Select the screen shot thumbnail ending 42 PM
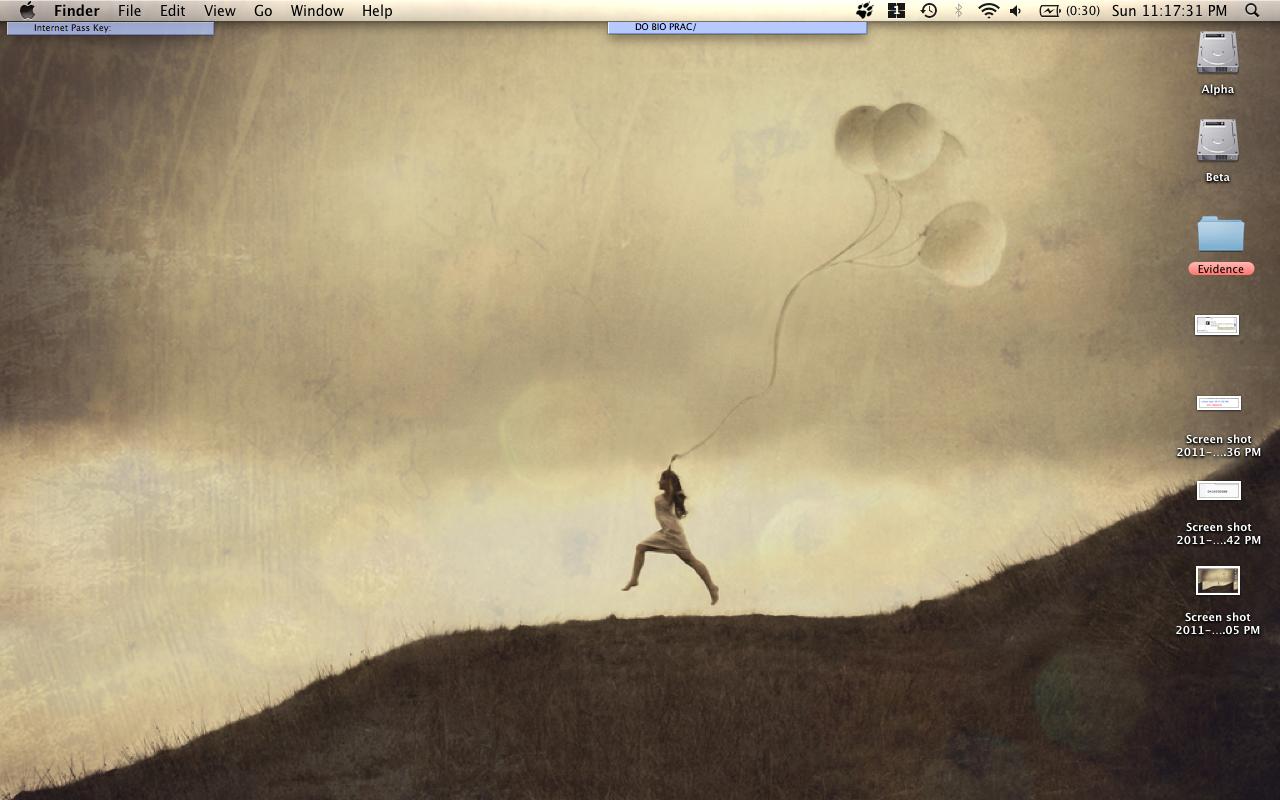The height and width of the screenshot is (800, 1280). point(1219,491)
